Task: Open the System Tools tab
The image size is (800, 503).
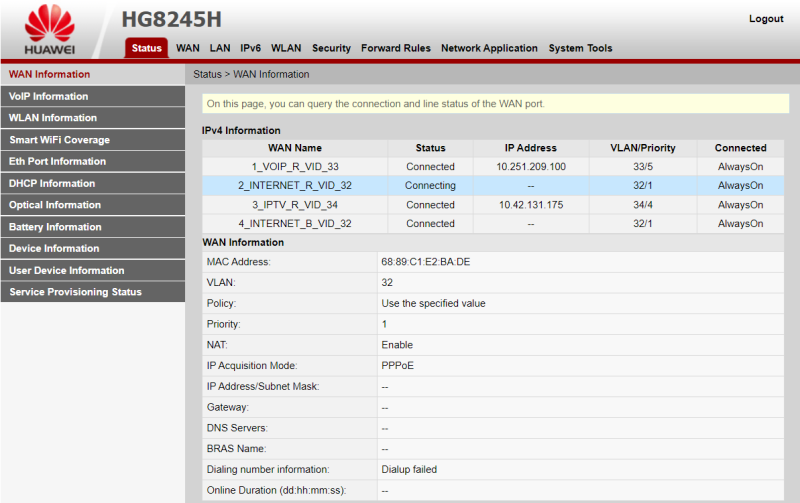Action: click(580, 48)
